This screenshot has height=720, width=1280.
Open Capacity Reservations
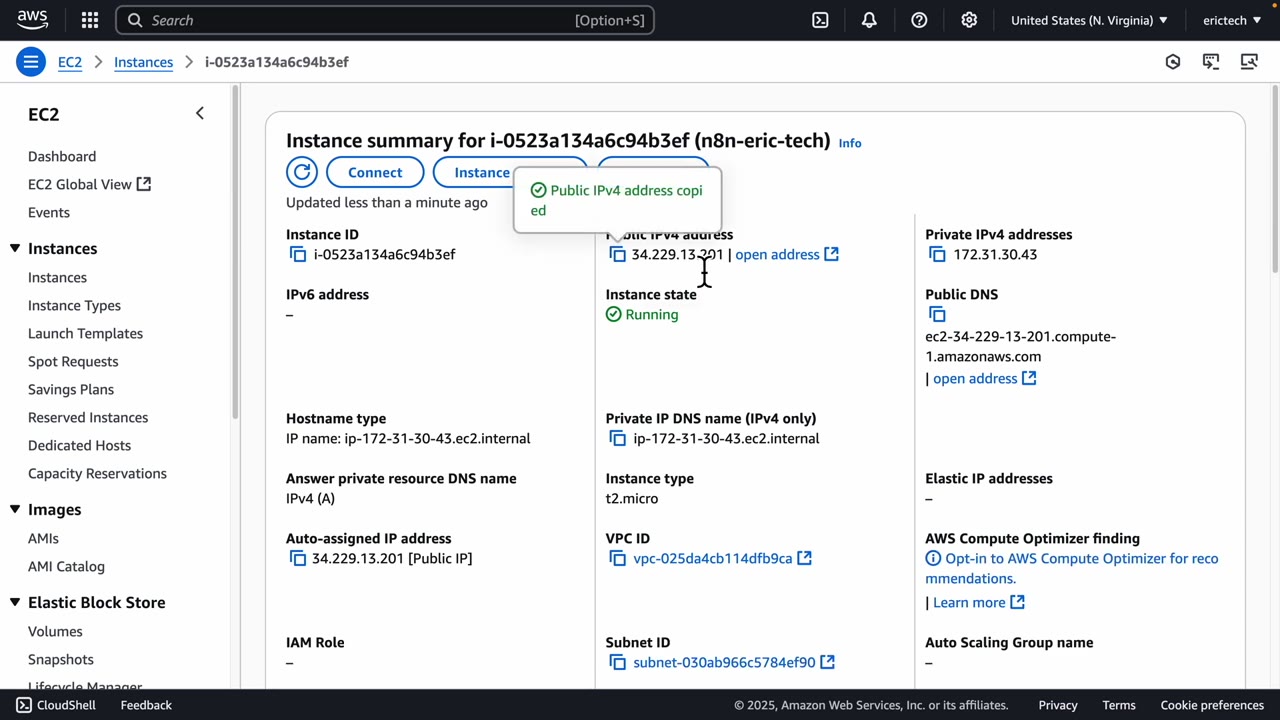coord(97,473)
